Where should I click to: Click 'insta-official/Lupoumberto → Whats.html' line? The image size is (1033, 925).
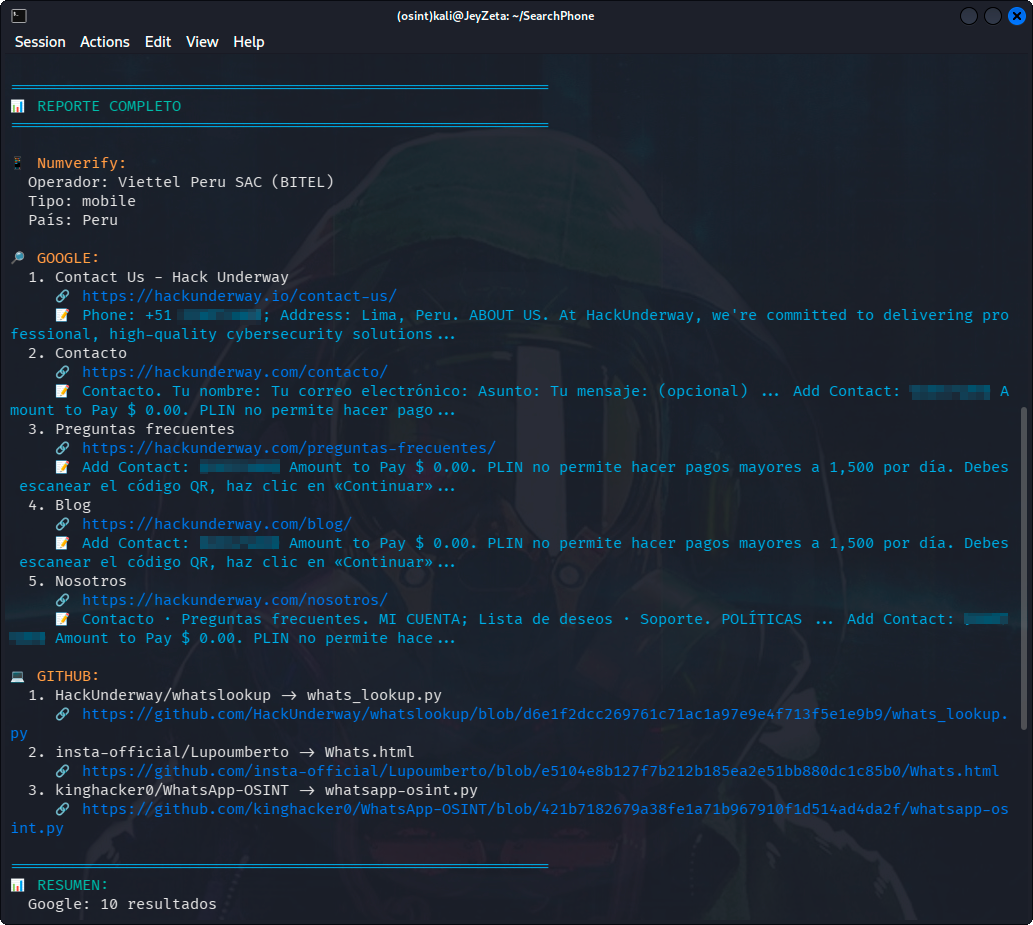(x=221, y=752)
